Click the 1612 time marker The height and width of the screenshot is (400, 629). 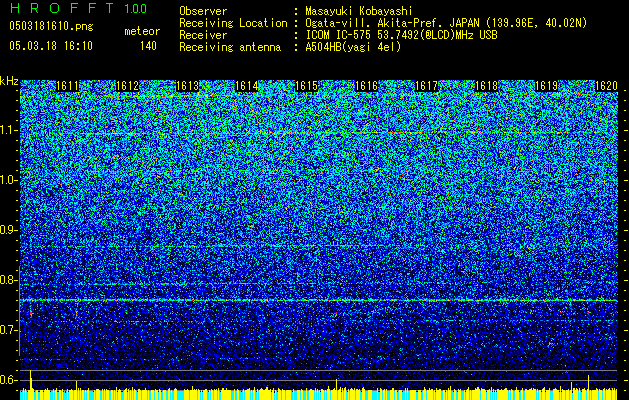[x=127, y=86]
